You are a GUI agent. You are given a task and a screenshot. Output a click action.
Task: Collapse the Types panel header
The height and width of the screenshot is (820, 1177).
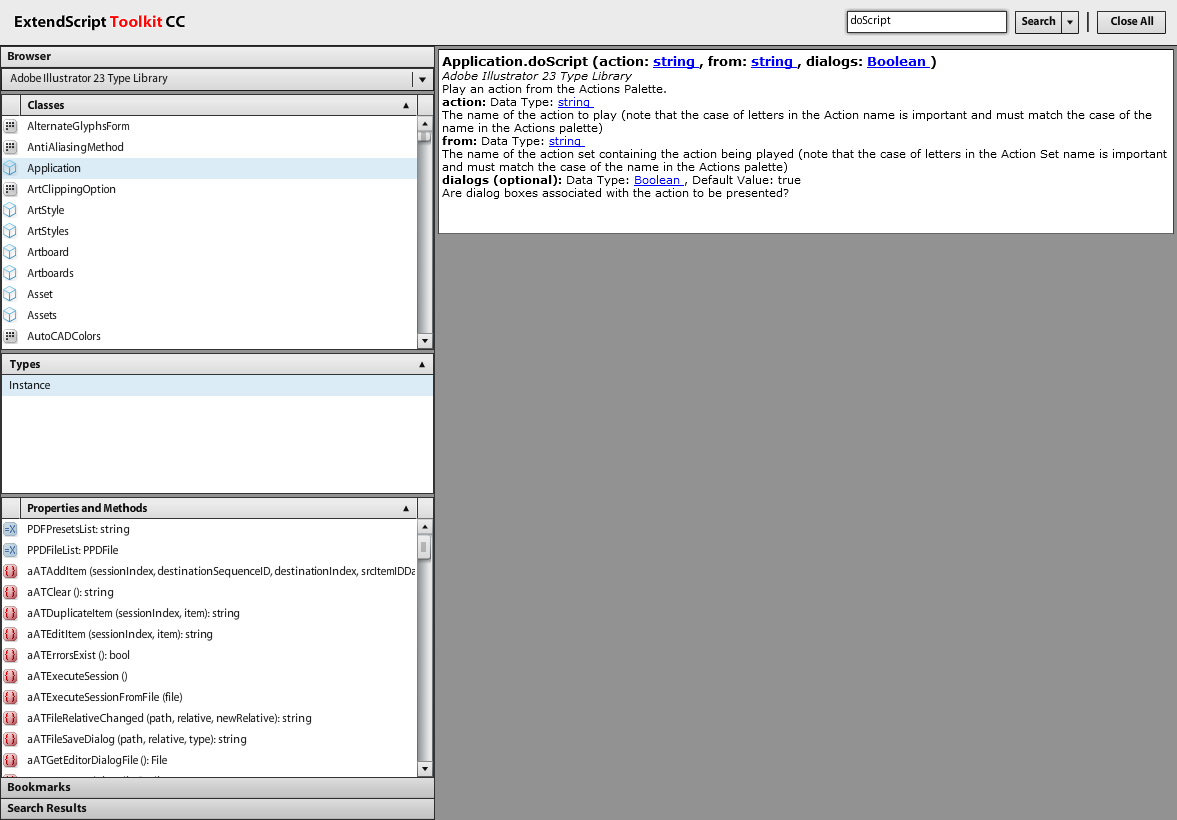(x=218, y=364)
